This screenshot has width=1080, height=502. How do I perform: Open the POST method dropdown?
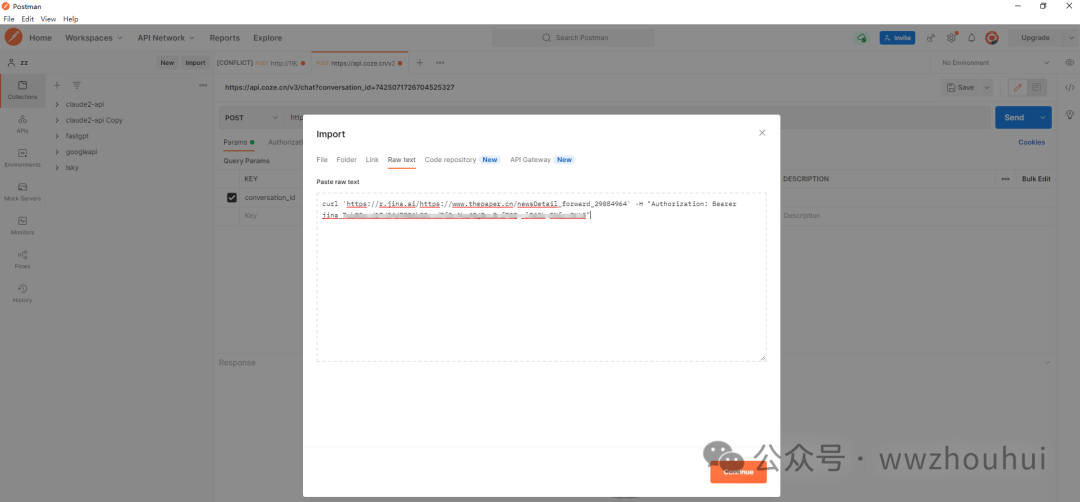point(249,117)
